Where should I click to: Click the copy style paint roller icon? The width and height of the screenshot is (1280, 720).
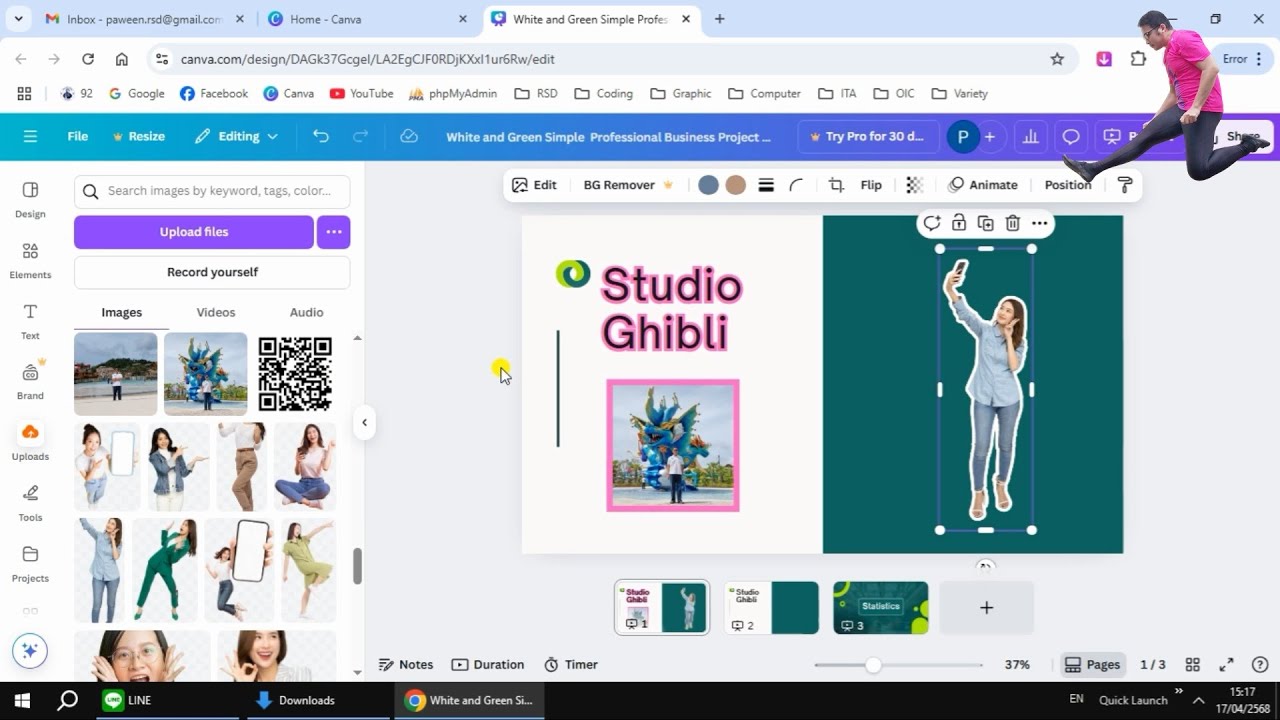coord(1125,185)
